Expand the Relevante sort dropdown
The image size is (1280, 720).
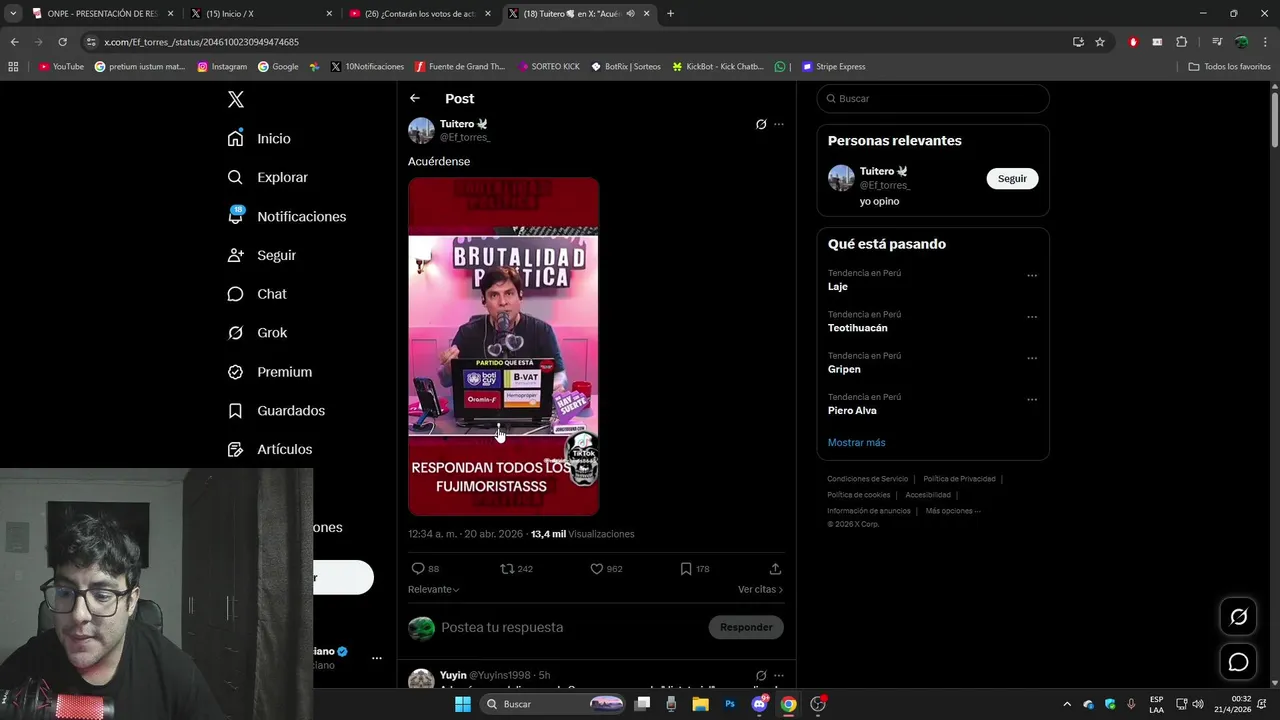(x=433, y=589)
